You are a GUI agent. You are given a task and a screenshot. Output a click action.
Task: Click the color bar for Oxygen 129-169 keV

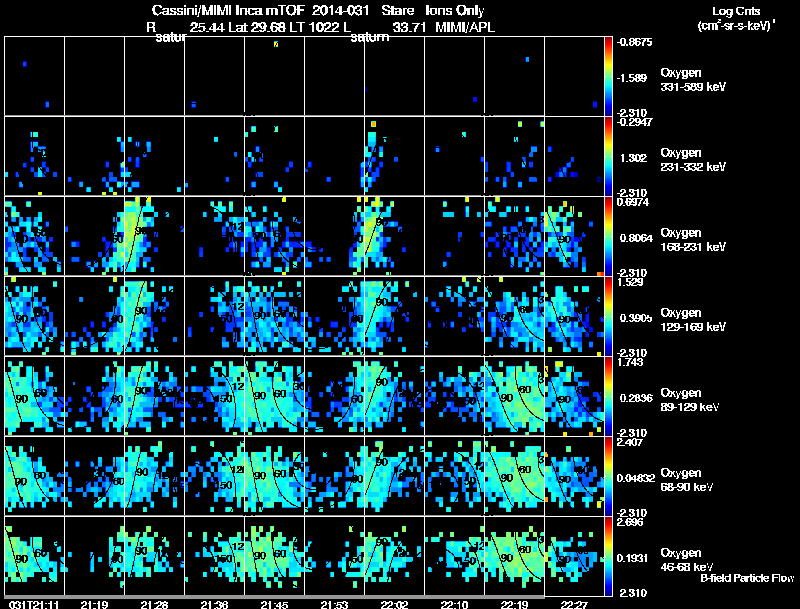click(608, 316)
